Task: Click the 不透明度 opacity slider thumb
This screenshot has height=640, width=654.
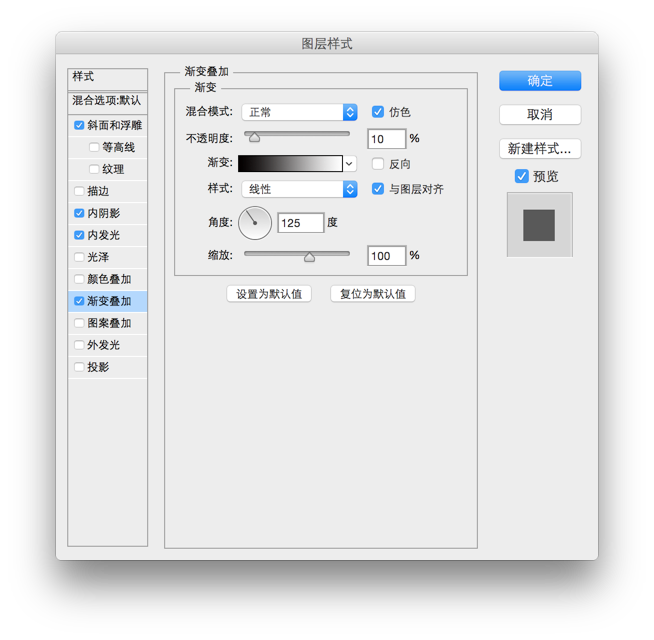Action: [254, 137]
